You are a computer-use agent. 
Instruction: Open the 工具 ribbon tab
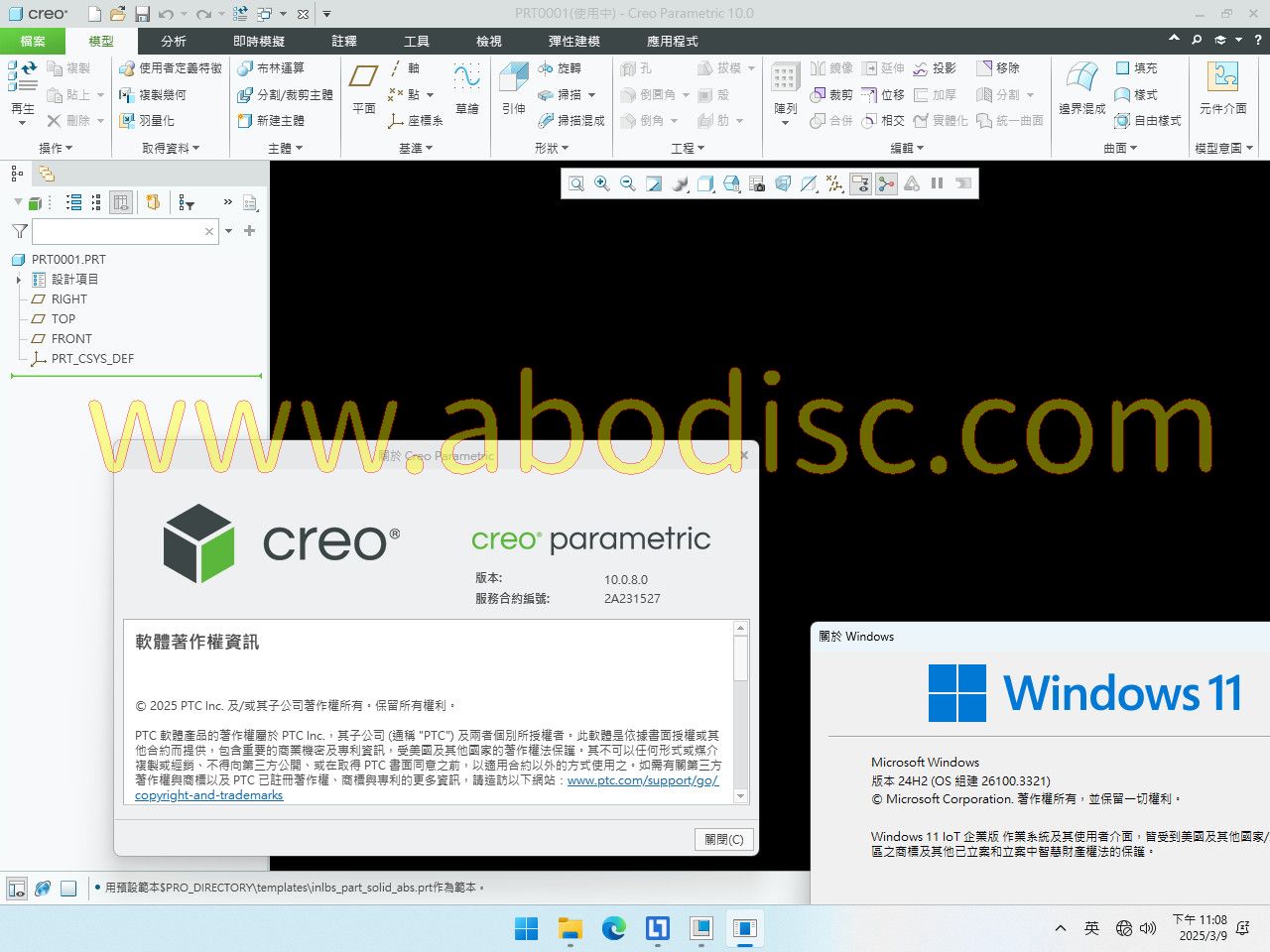point(417,41)
